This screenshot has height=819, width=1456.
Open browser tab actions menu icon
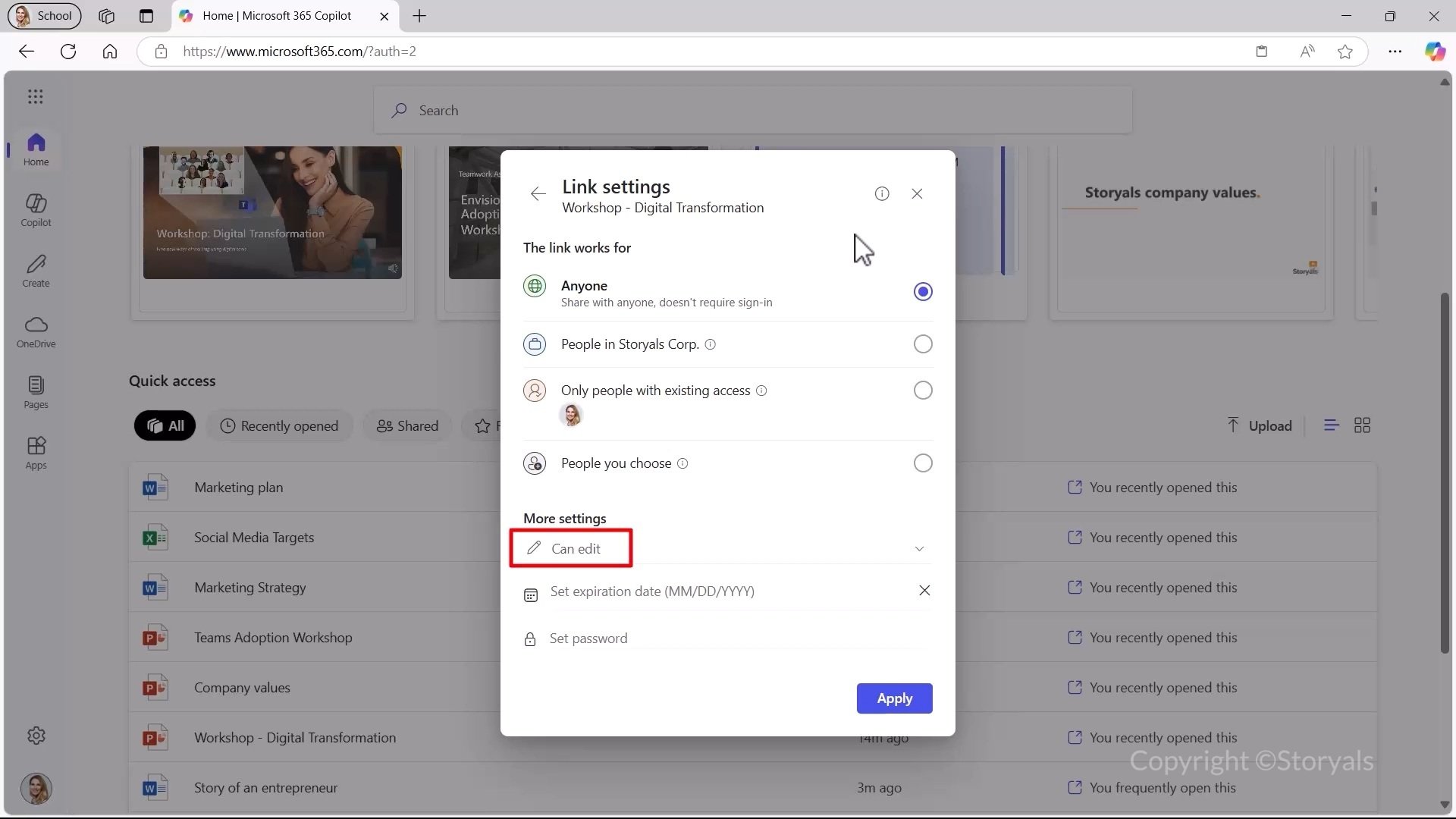[x=146, y=16]
